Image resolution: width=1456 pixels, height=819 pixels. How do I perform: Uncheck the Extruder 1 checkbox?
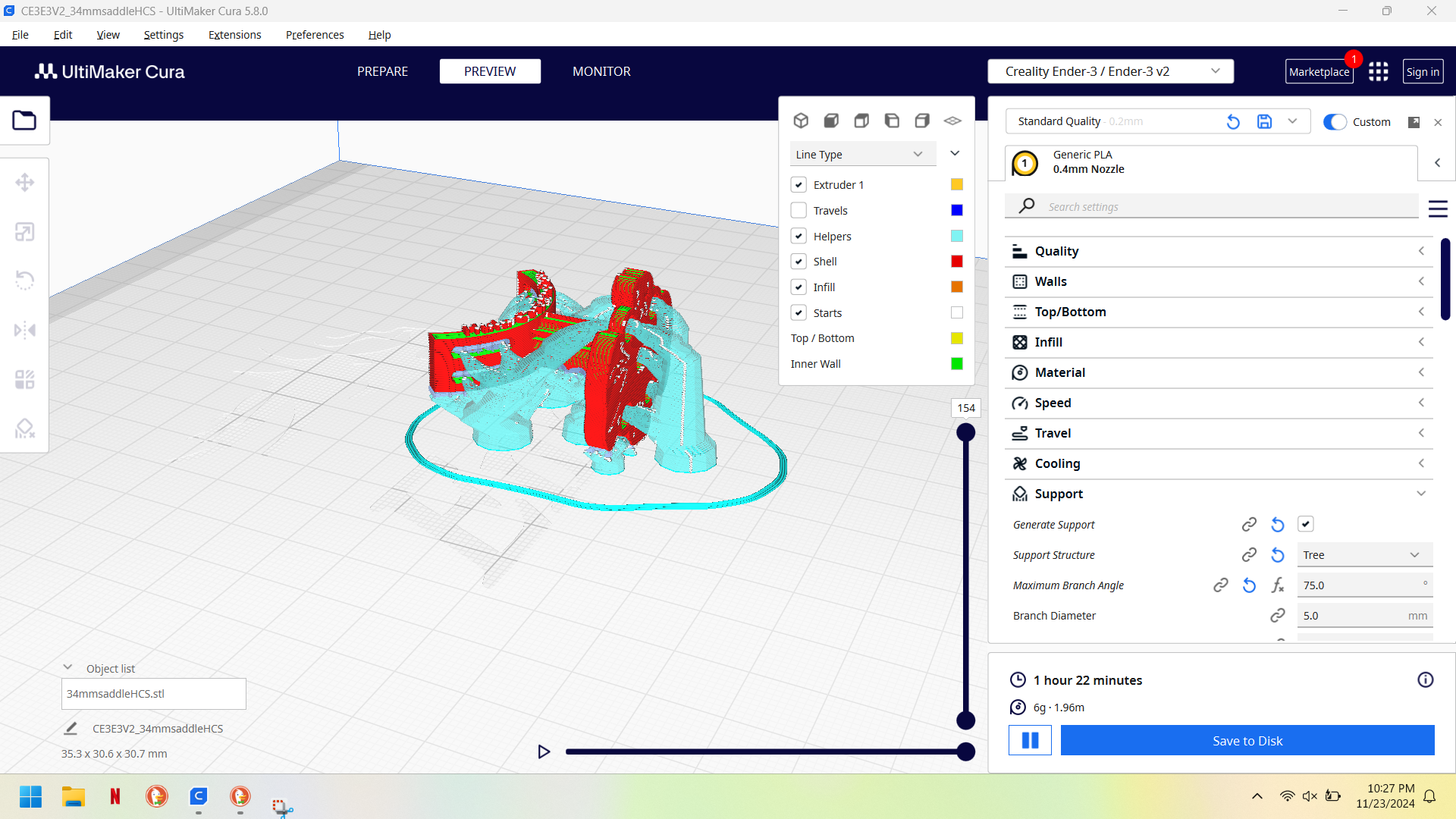coord(799,184)
